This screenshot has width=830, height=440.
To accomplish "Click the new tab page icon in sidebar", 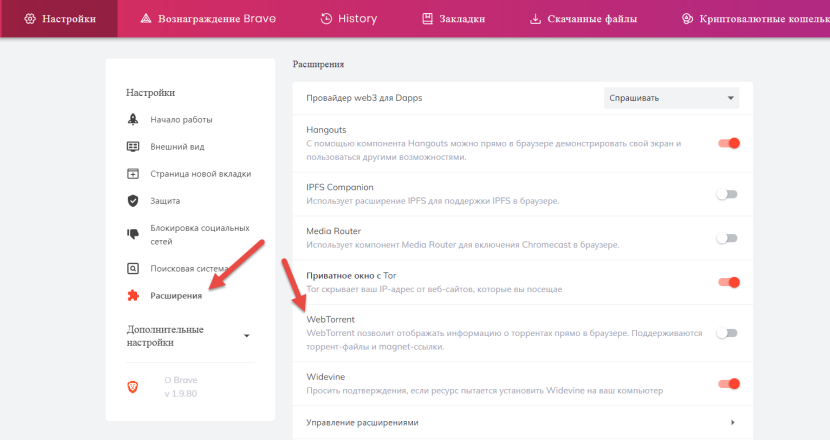I will pos(133,173).
